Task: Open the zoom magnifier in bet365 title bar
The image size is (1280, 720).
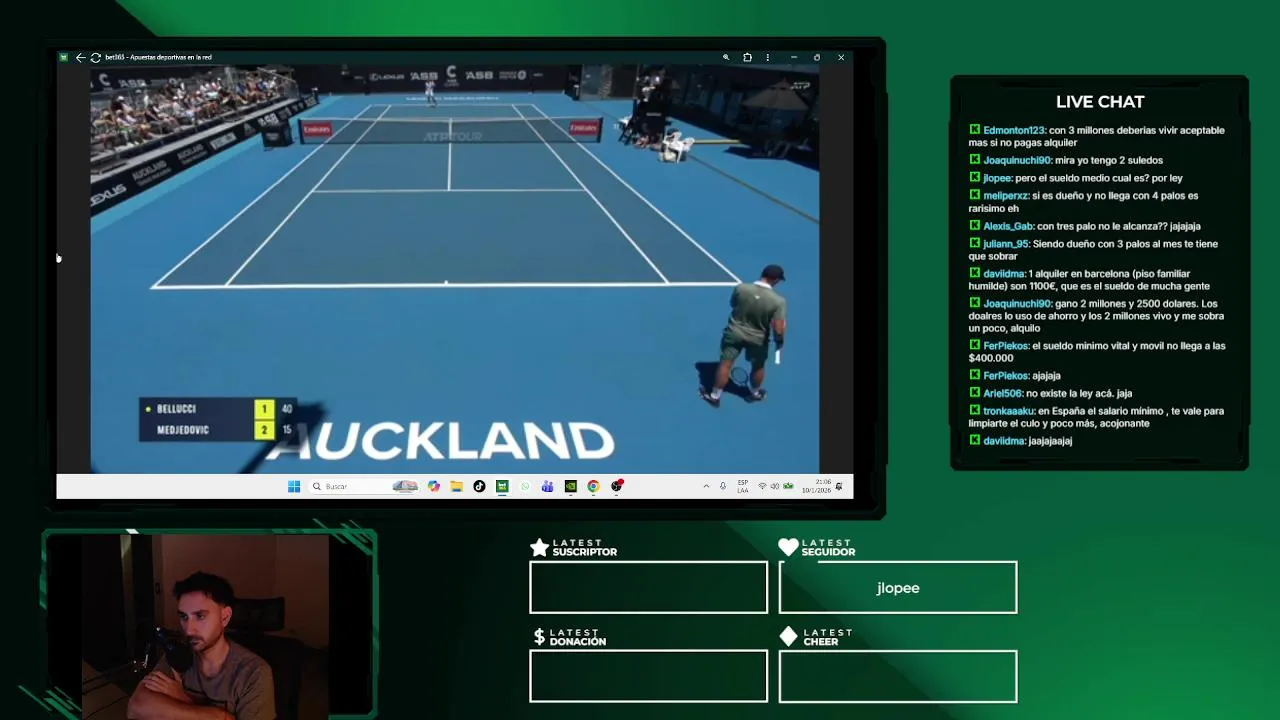Action: pyautogui.click(x=726, y=57)
